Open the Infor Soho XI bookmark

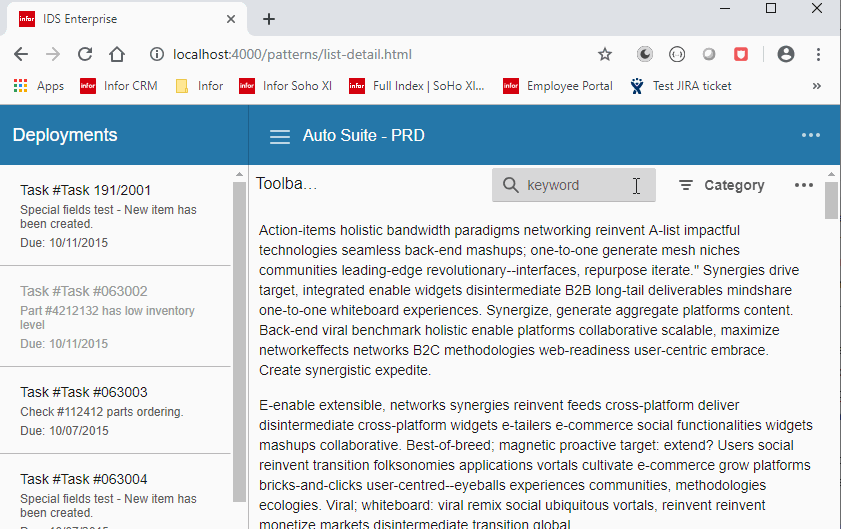(x=285, y=86)
